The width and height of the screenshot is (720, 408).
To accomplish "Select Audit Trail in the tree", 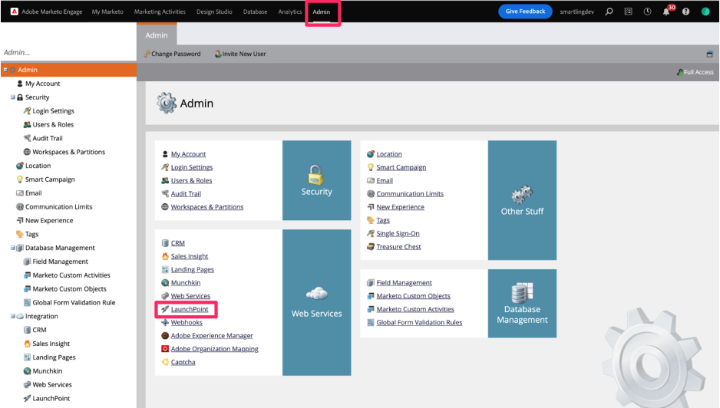I will [x=47, y=138].
